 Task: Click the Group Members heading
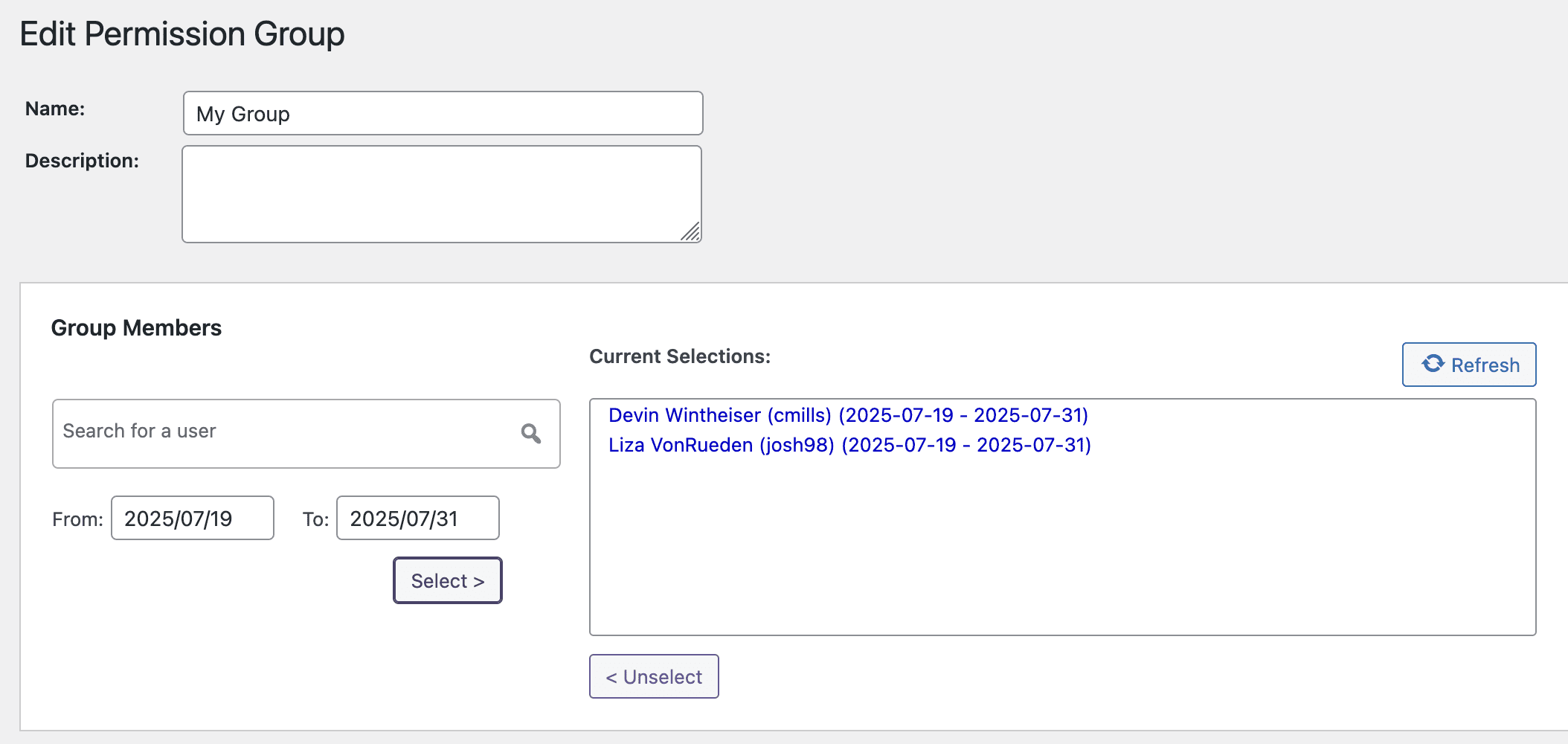(136, 328)
